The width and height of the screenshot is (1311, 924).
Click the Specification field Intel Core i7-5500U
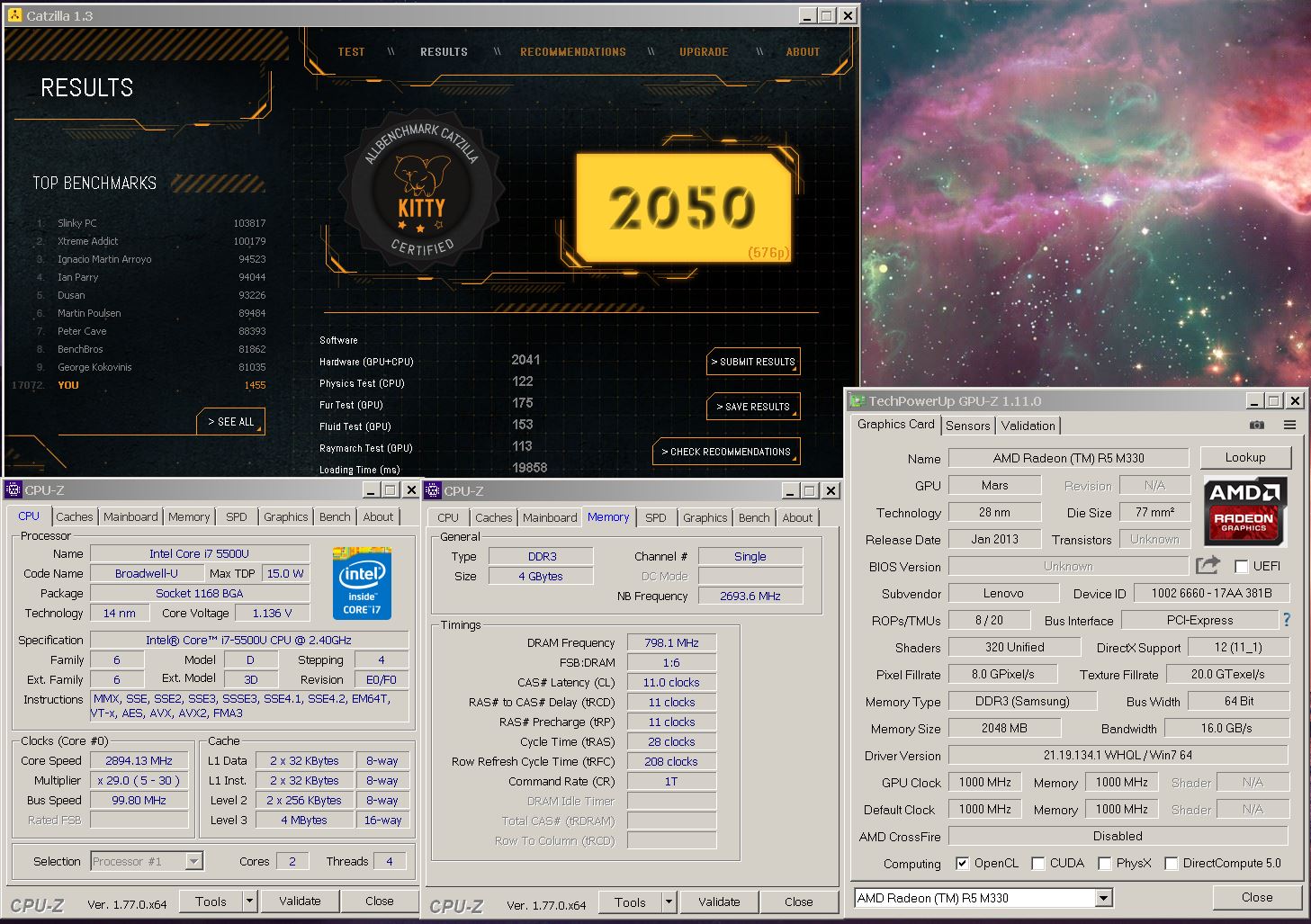(249, 640)
